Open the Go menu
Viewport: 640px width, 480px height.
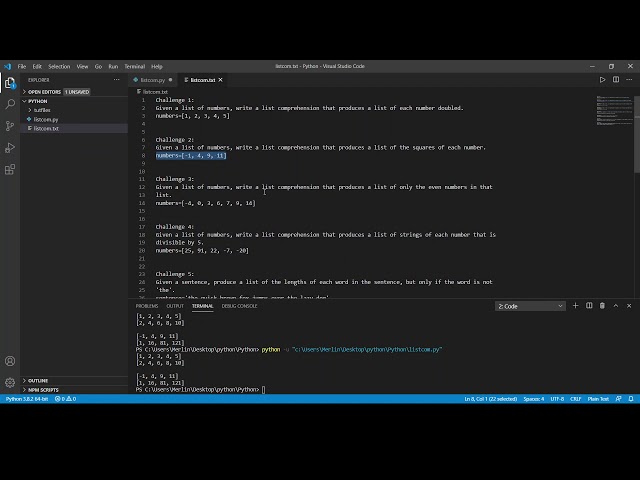click(98, 66)
